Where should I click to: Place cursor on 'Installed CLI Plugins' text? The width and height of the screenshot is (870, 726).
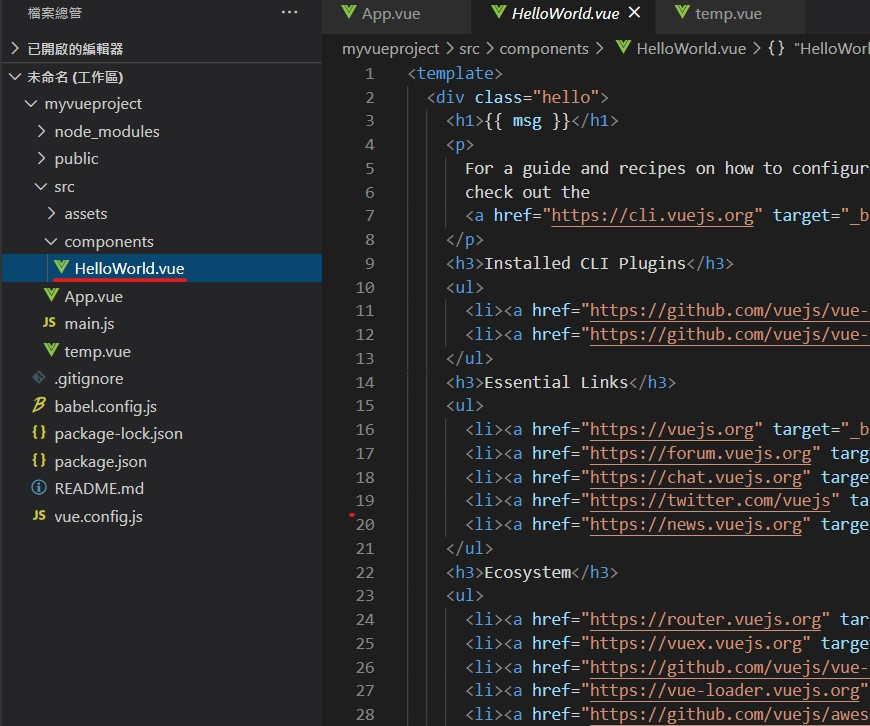click(585, 263)
